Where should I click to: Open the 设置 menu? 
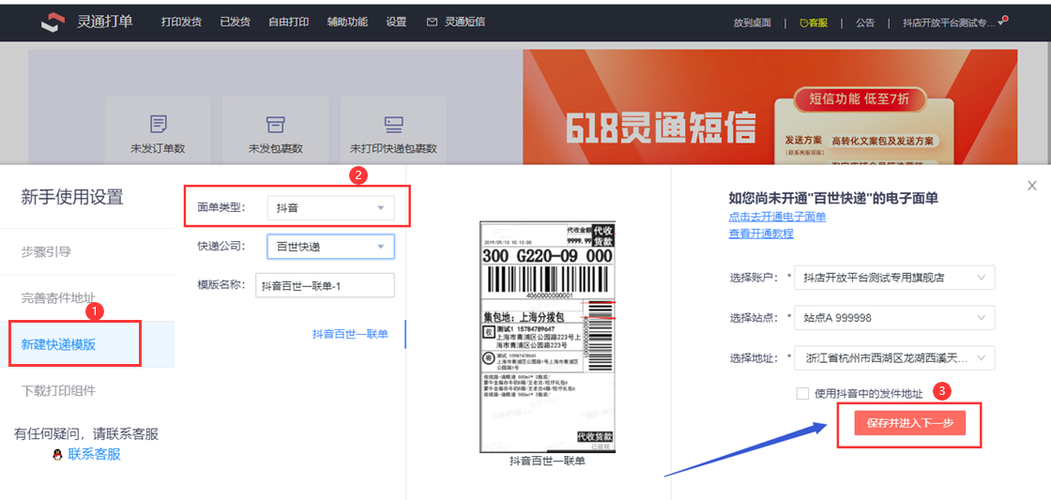[x=396, y=22]
